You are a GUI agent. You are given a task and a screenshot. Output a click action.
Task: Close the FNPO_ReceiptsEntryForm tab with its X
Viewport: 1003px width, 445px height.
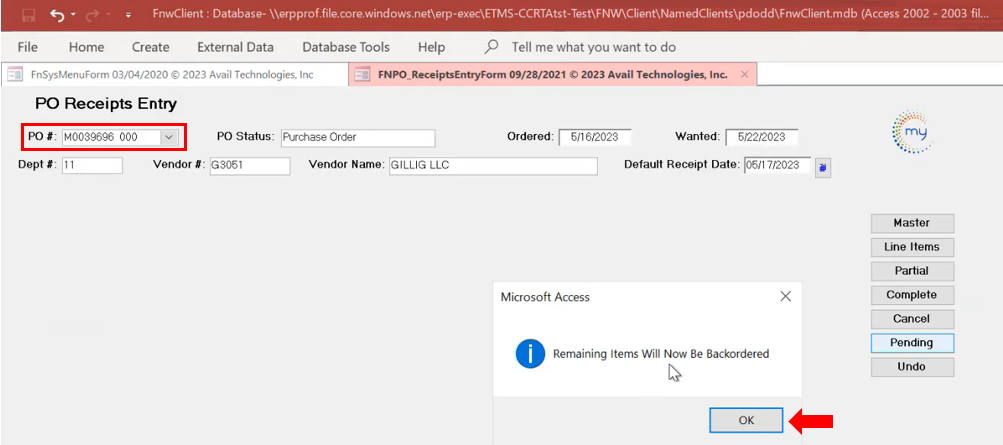point(743,75)
